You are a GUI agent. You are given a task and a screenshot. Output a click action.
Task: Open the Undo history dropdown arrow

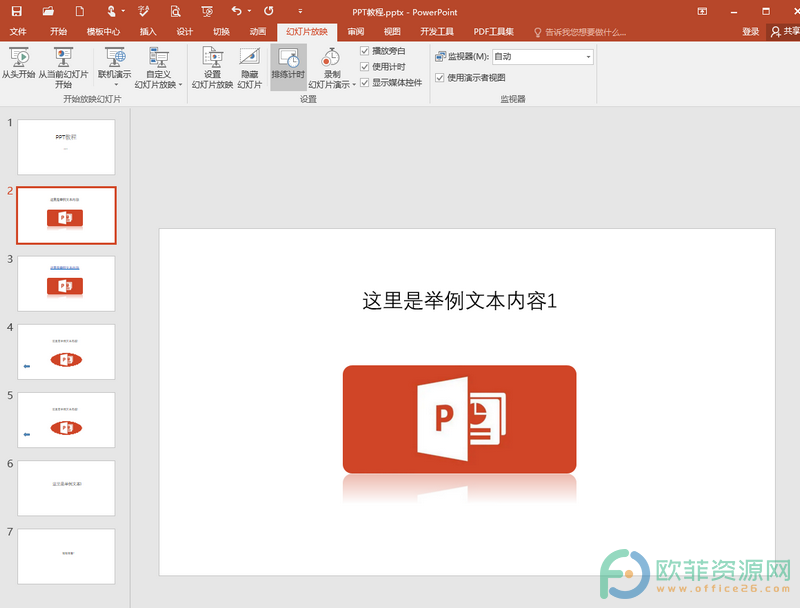(249, 11)
